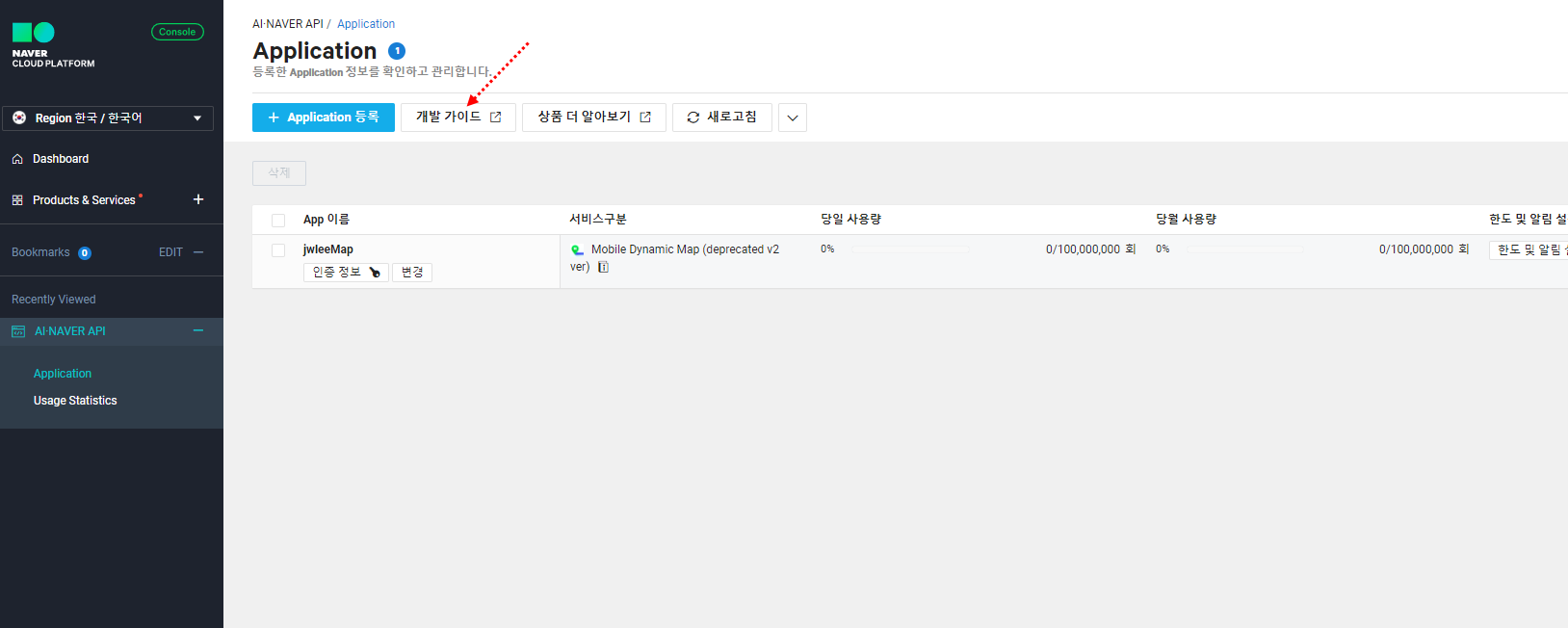This screenshot has width=1568, height=628.
Task: Click the 서비스구분 column header
Action: (598, 220)
